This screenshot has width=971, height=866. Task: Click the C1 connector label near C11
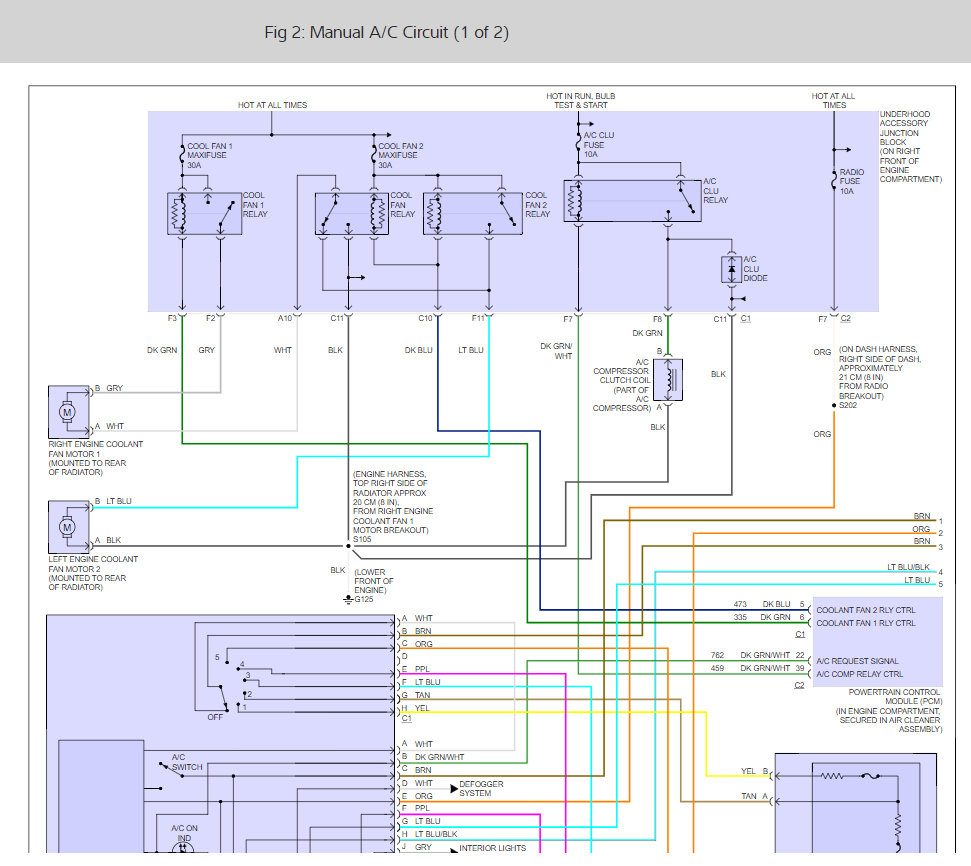click(x=746, y=318)
